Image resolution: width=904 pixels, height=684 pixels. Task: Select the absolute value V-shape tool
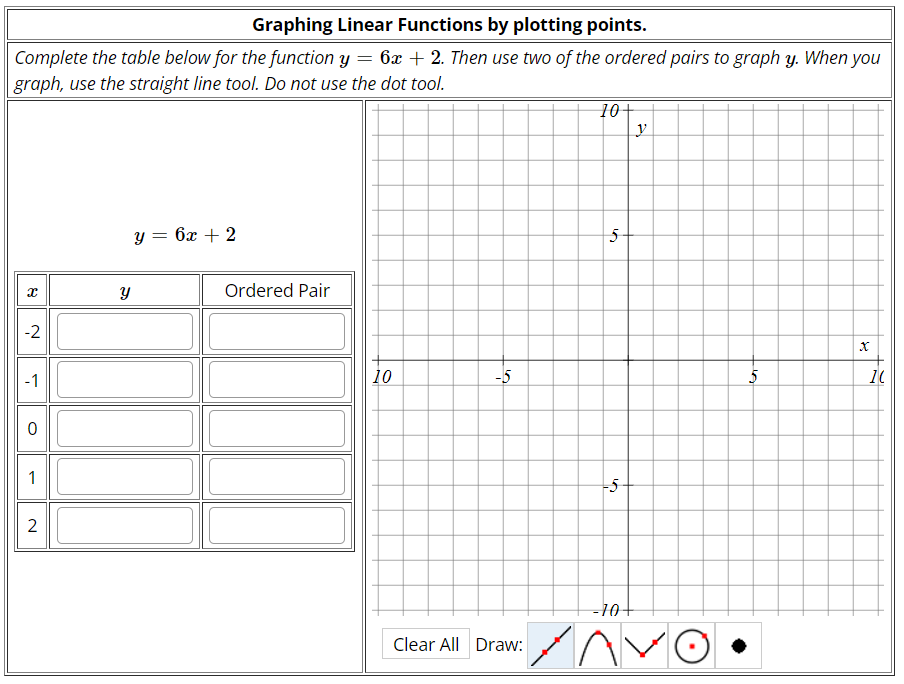tap(644, 644)
